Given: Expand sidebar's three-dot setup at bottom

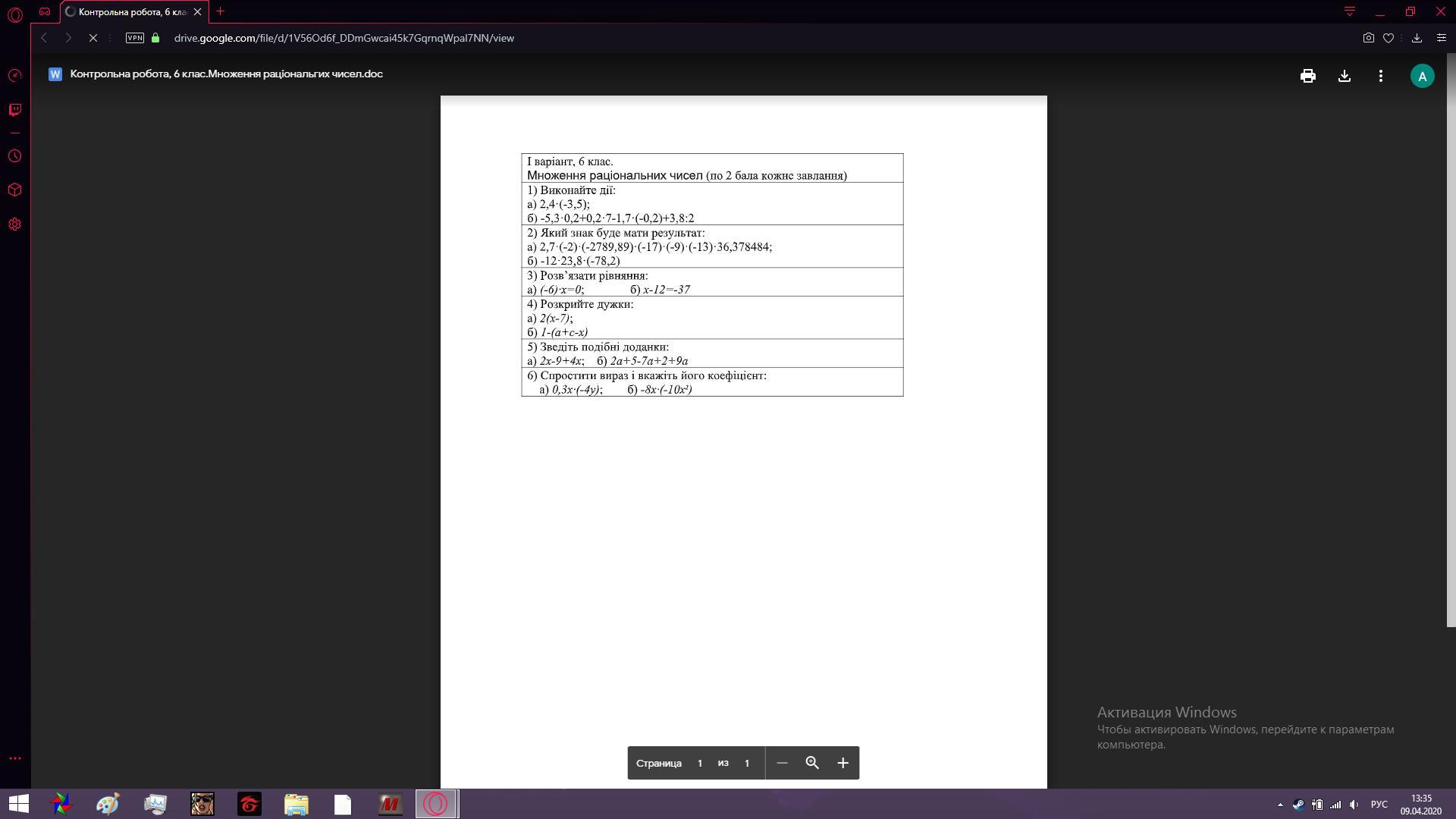Looking at the screenshot, I should [14, 758].
